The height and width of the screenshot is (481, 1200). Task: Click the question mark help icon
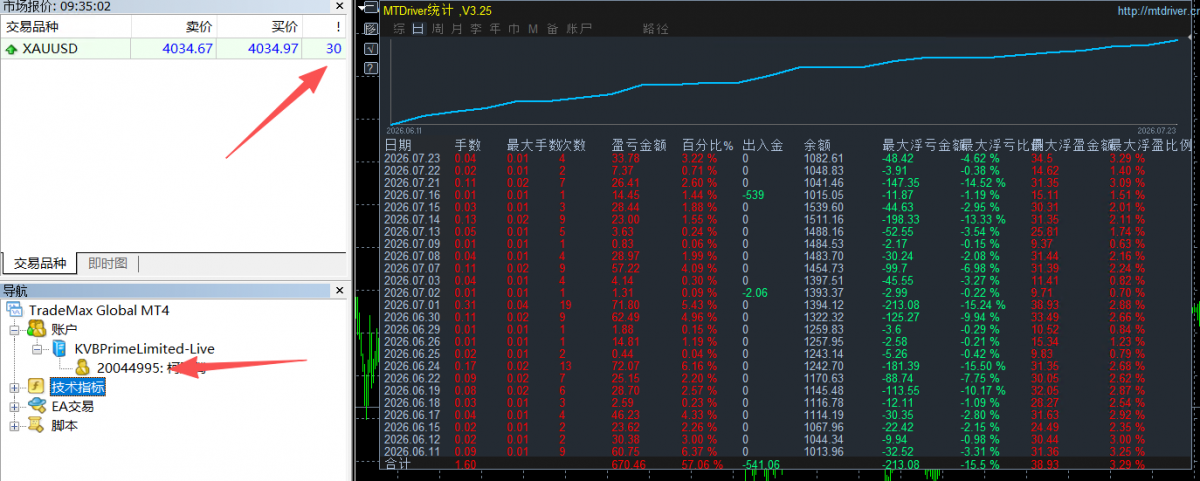point(371,68)
